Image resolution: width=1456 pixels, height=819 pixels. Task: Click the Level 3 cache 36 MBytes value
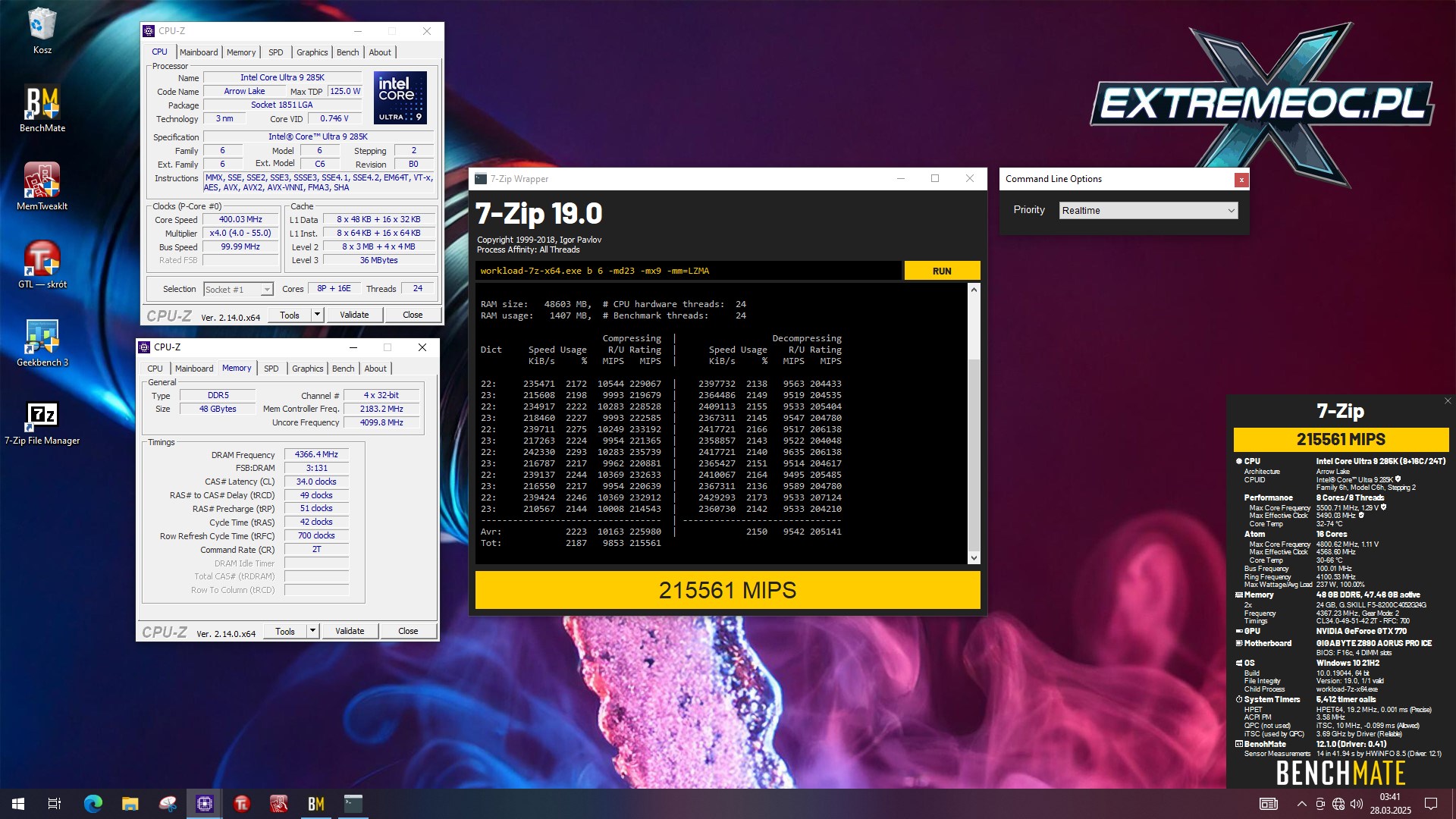(x=379, y=260)
